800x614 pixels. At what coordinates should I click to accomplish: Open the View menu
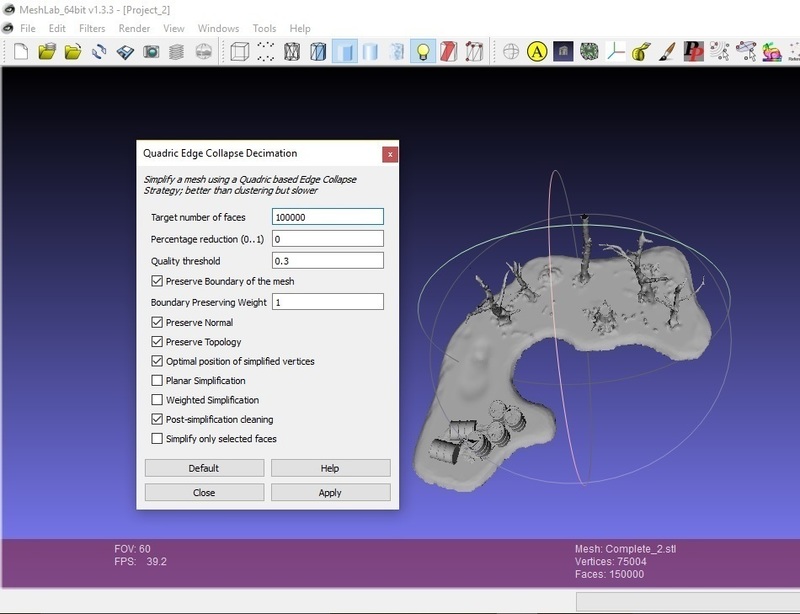[x=173, y=29]
